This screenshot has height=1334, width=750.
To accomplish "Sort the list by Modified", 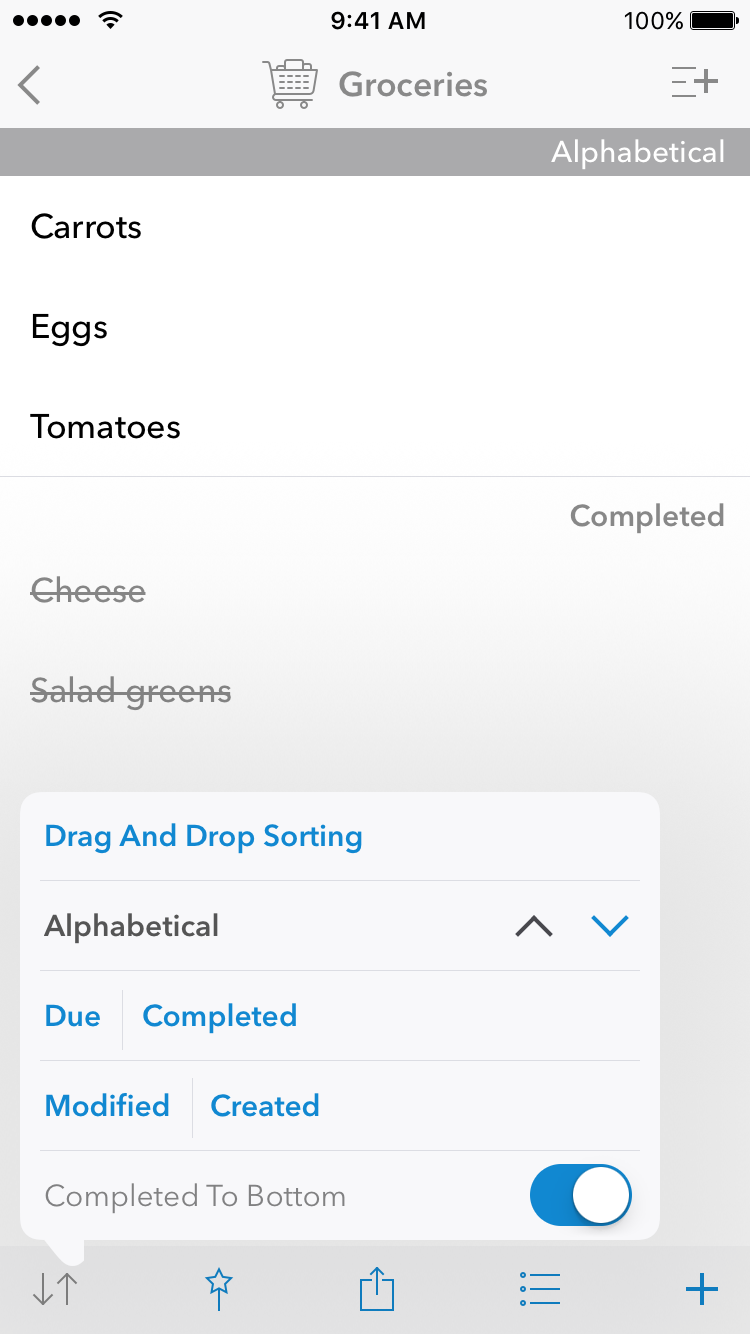I will 107,1106.
